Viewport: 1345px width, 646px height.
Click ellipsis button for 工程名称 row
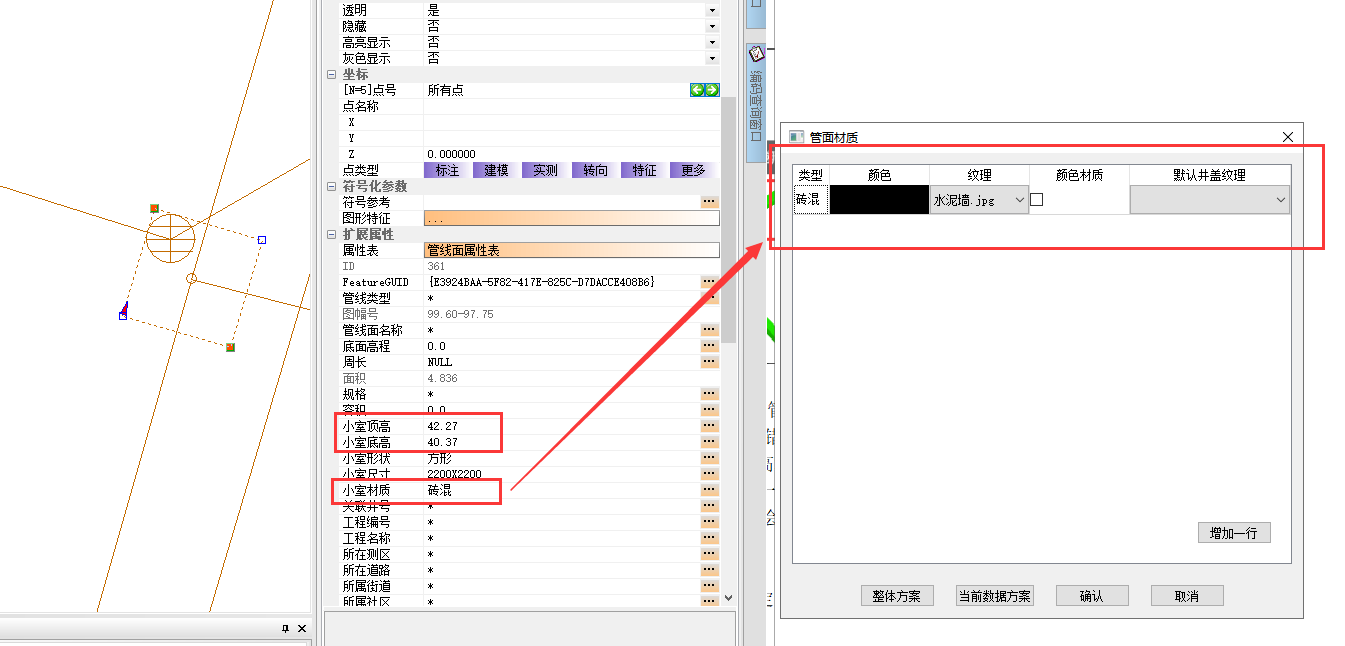point(710,538)
